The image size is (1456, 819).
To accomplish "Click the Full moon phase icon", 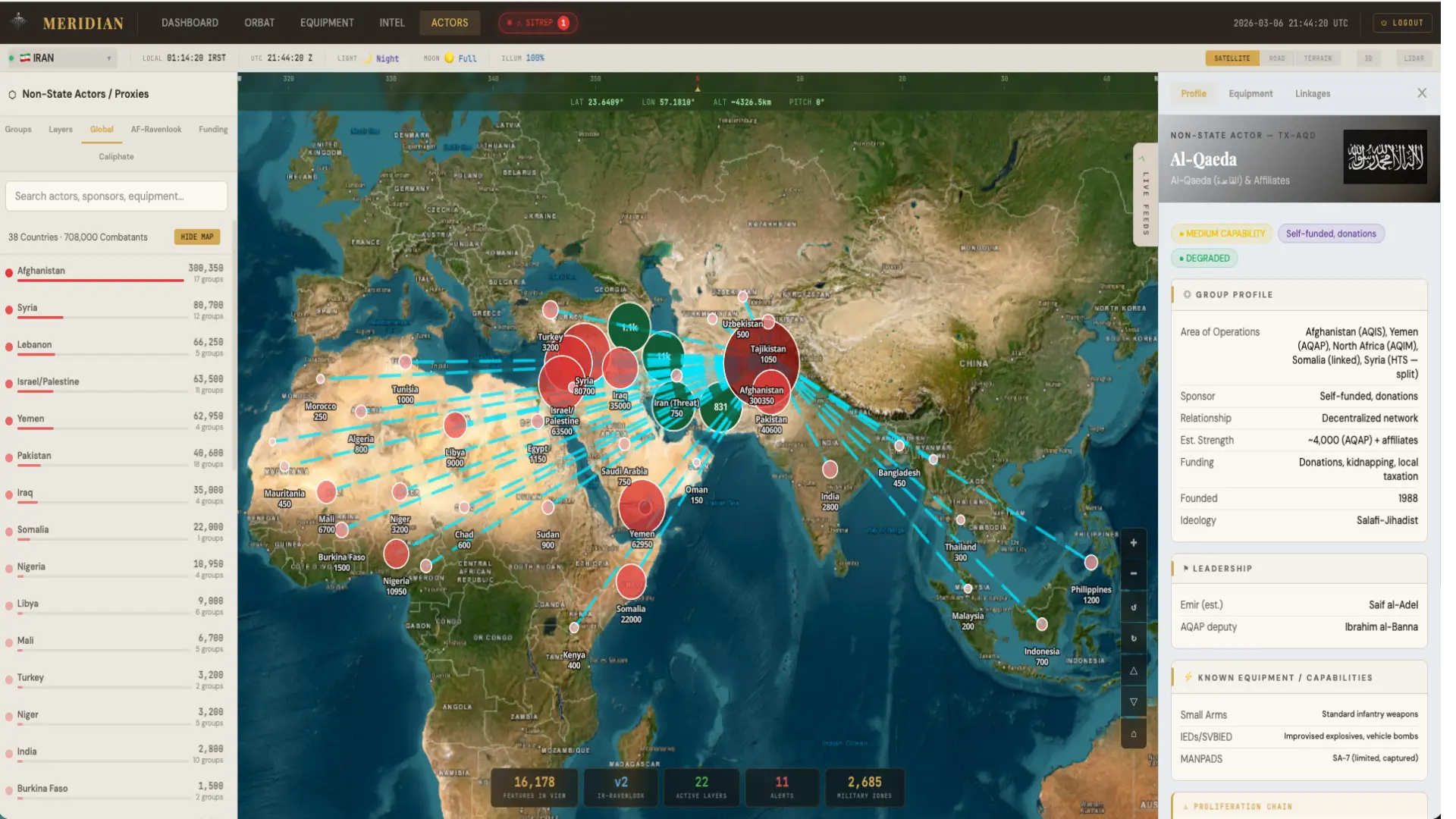I will click(x=449, y=58).
